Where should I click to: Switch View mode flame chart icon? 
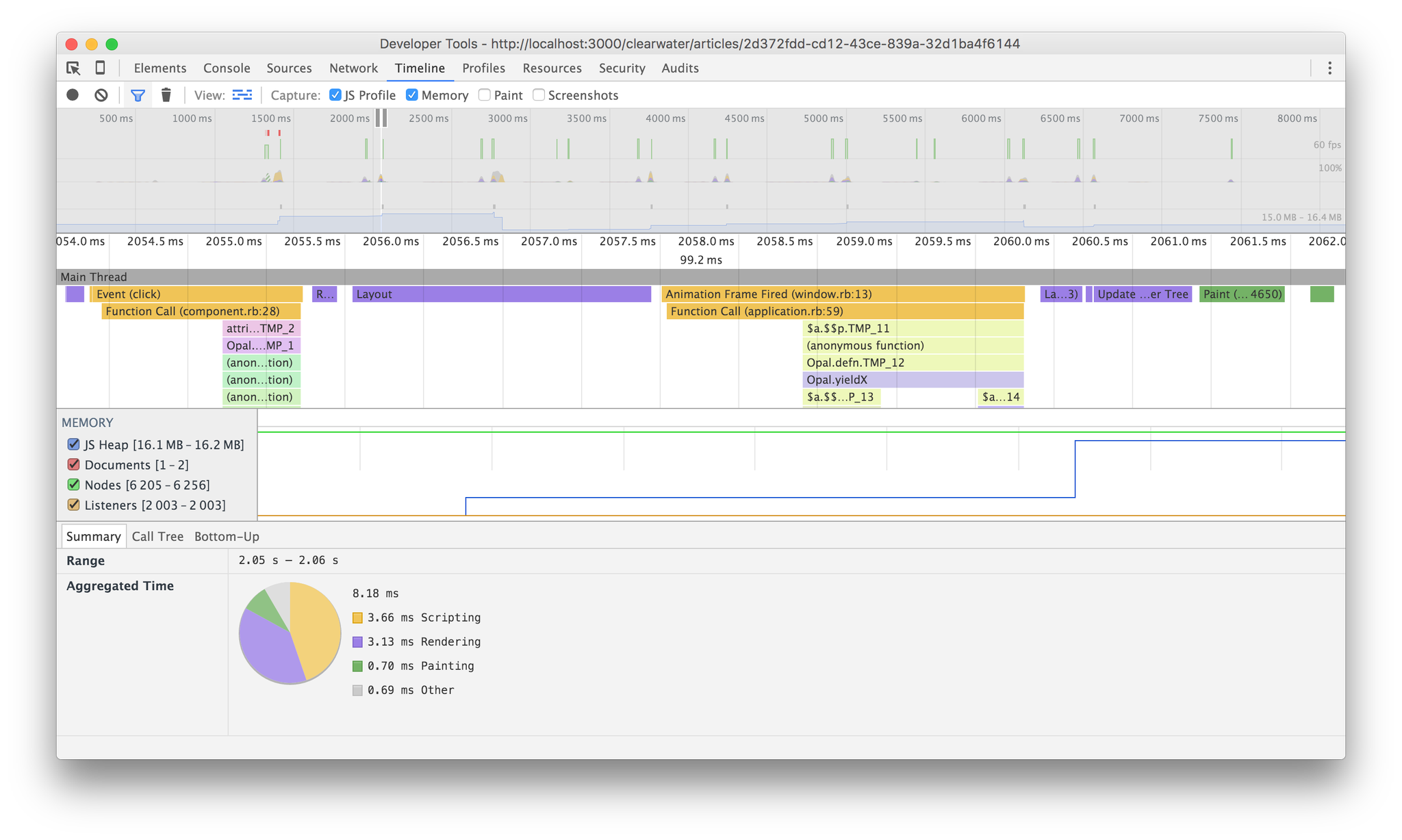242,95
